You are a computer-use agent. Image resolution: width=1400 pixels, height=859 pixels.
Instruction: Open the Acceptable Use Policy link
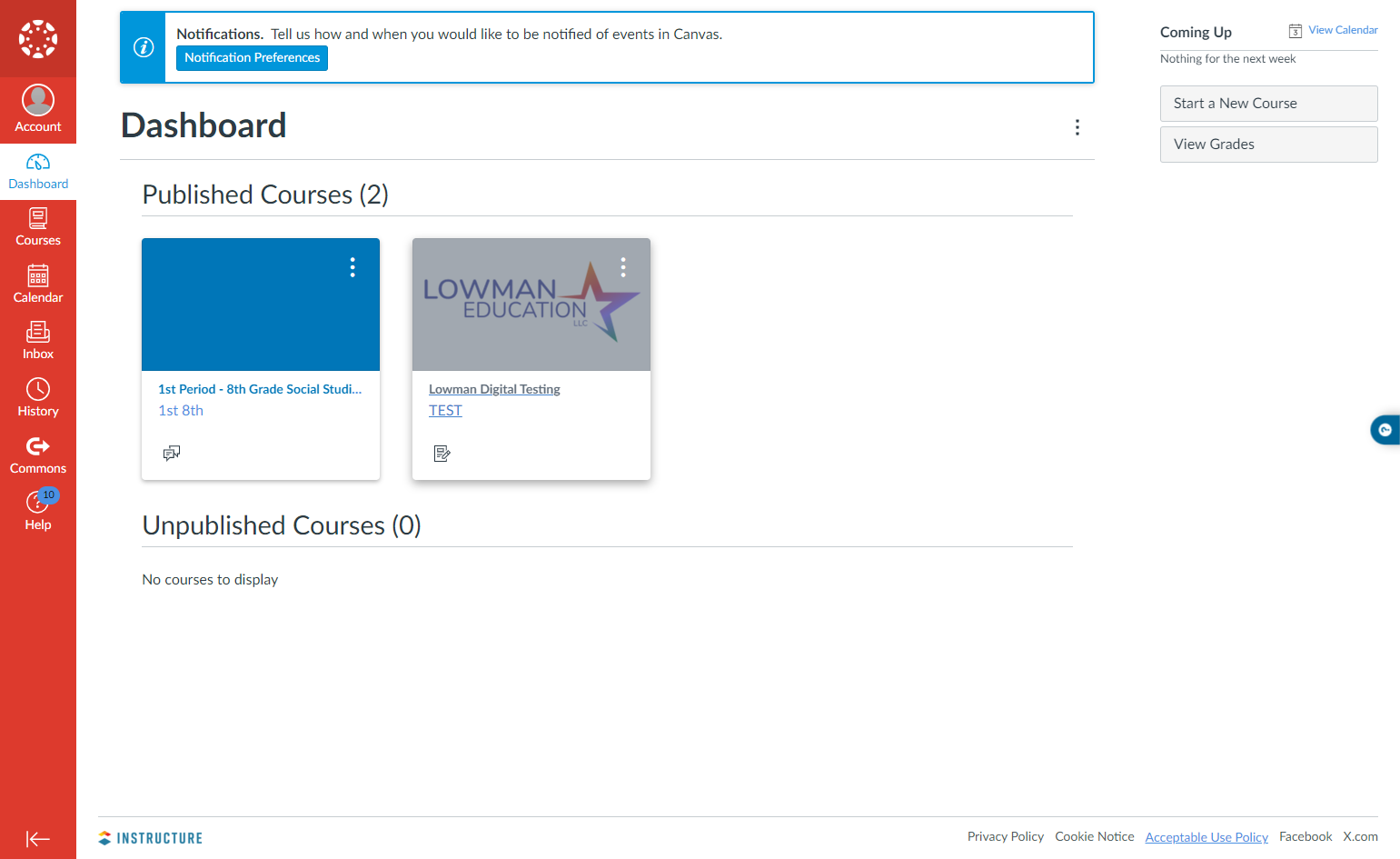[1206, 837]
